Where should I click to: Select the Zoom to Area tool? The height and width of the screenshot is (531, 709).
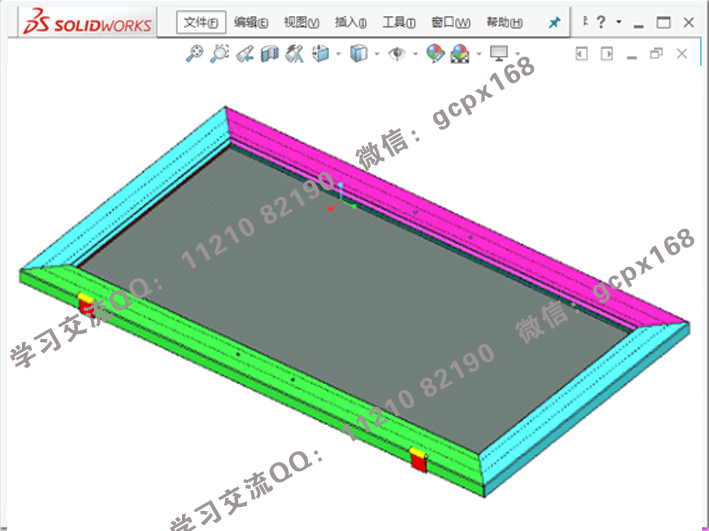point(220,55)
